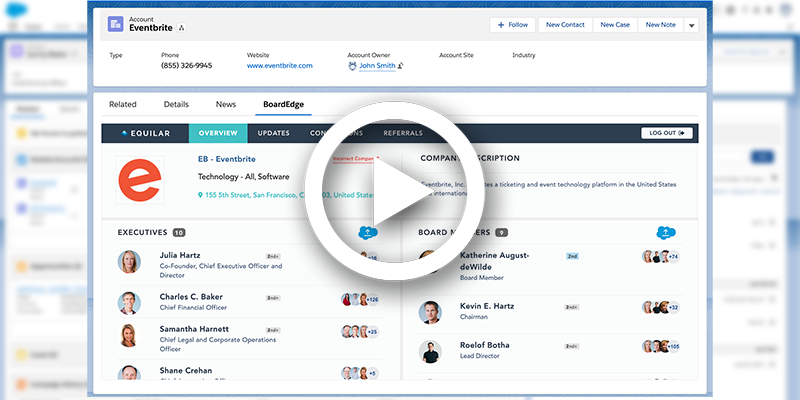Expand more actions dropdown arrow
Image resolution: width=800 pixels, height=400 pixels.
point(691,25)
